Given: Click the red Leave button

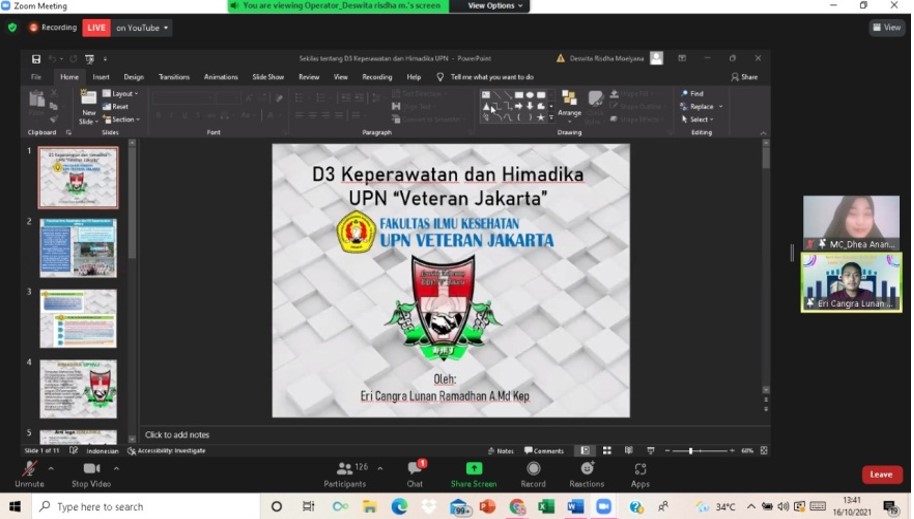Looking at the screenshot, I should [x=881, y=474].
